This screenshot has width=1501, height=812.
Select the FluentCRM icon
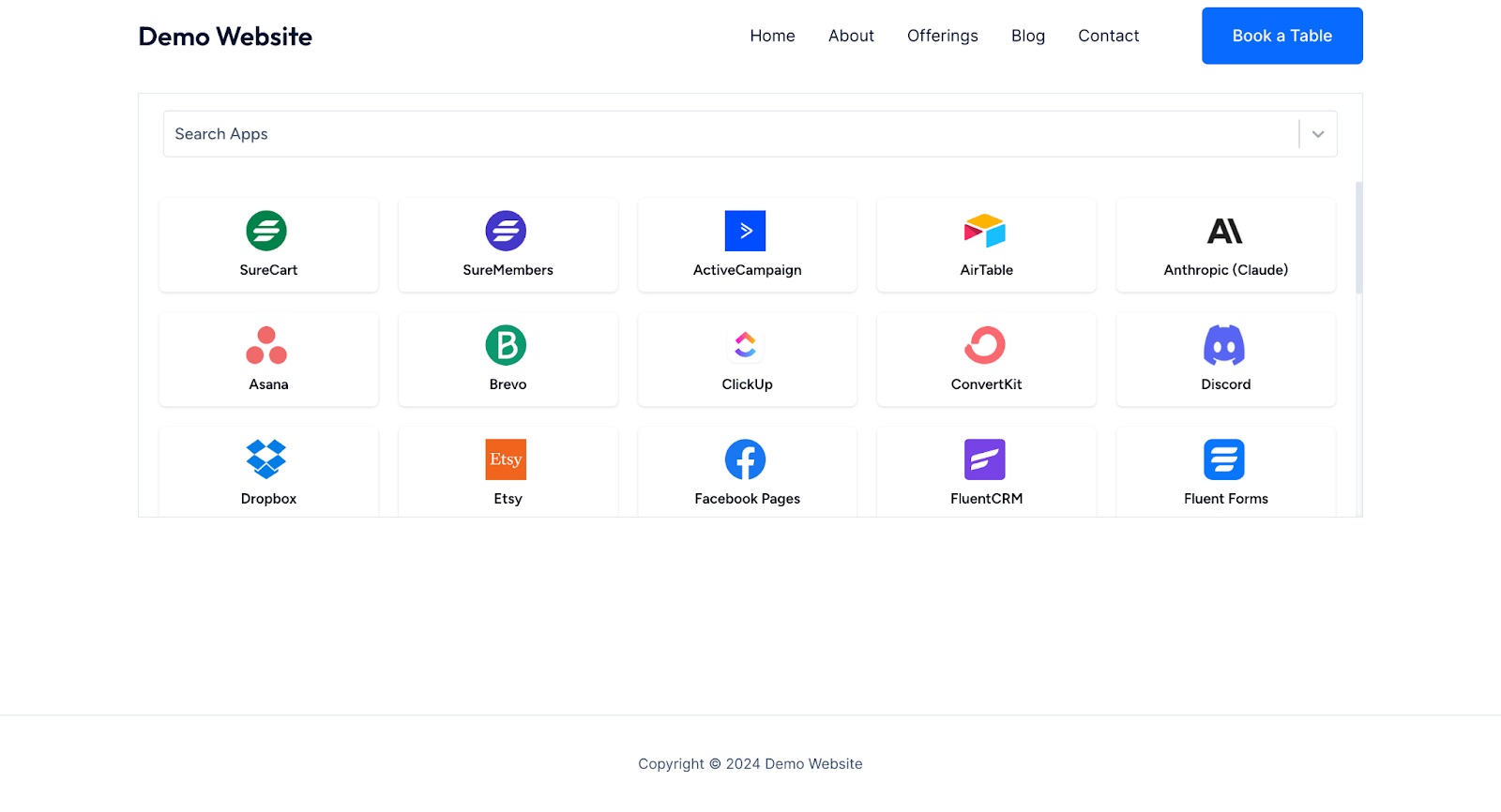(985, 459)
